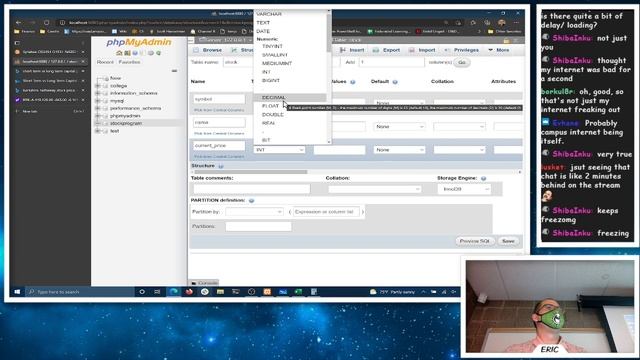Image resolution: width=640 pixels, height=360 pixels.
Task: Click the Windows Start button
Action: tap(17, 292)
